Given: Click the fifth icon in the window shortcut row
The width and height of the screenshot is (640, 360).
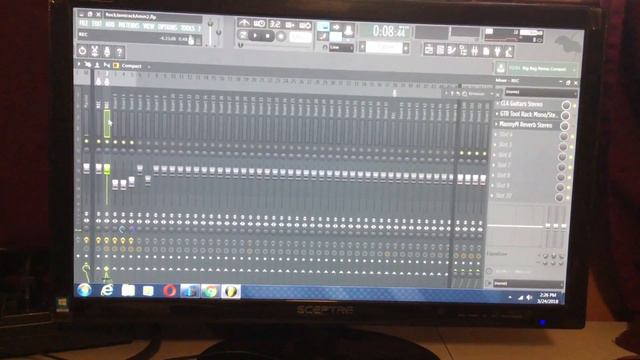Looking at the screenshot, I should pos(475,51).
